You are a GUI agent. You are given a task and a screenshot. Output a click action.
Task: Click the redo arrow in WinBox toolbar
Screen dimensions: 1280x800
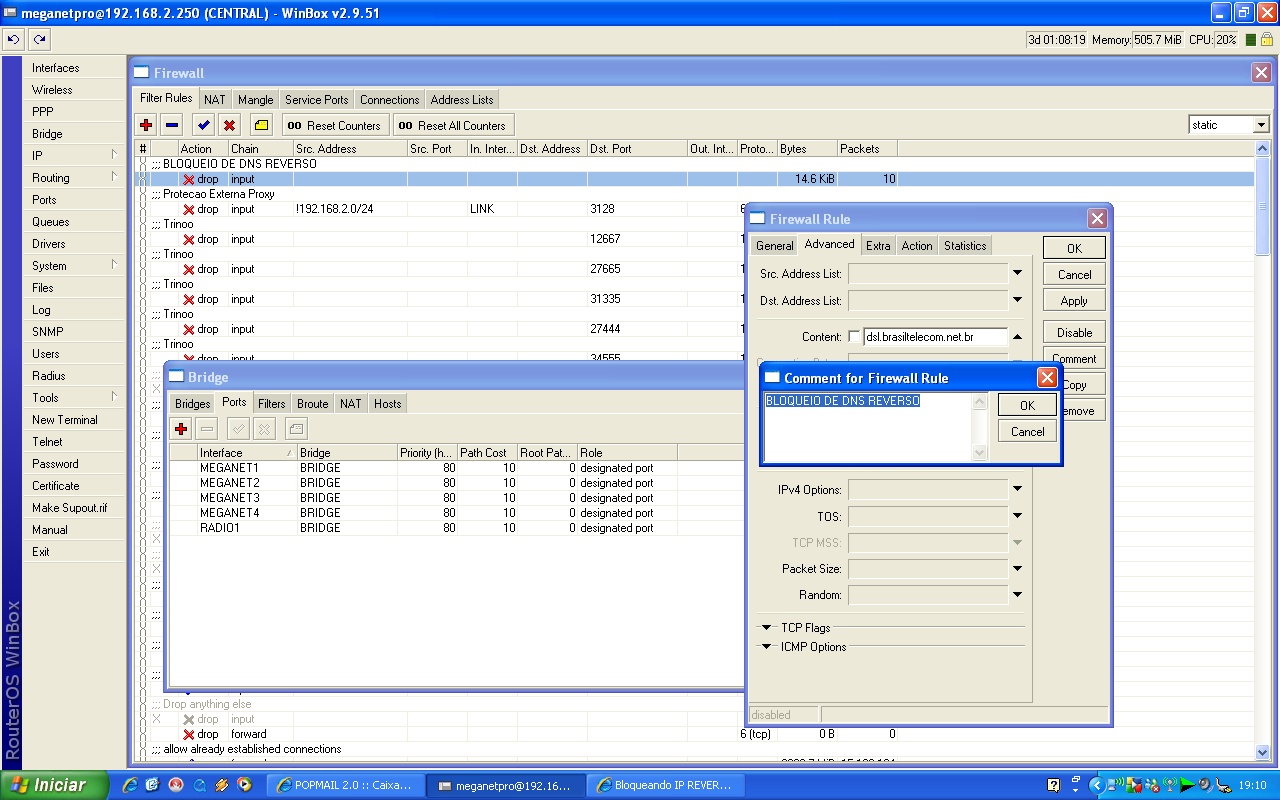click(x=39, y=39)
